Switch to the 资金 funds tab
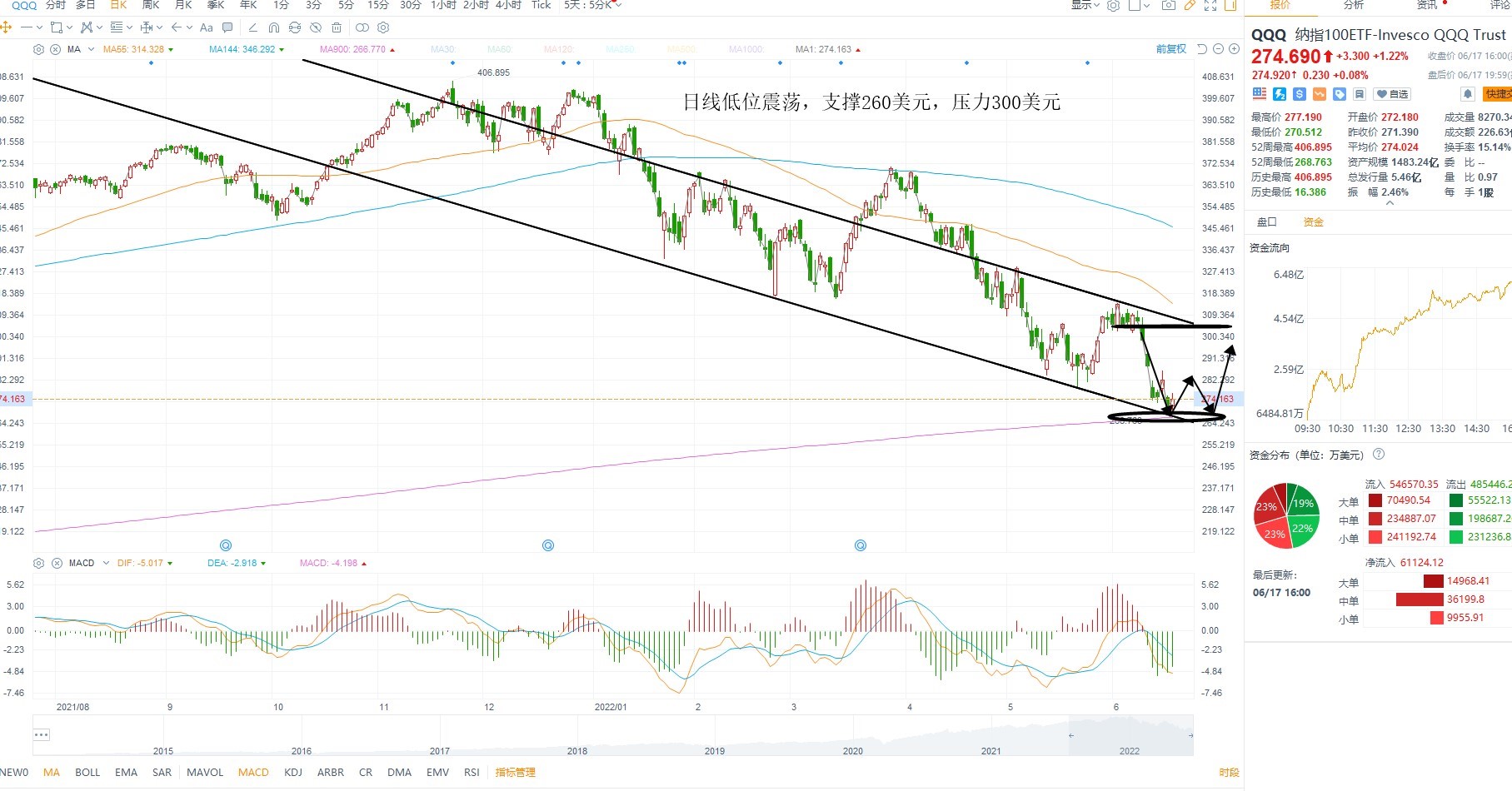The height and width of the screenshot is (791, 1512). coord(1313,221)
